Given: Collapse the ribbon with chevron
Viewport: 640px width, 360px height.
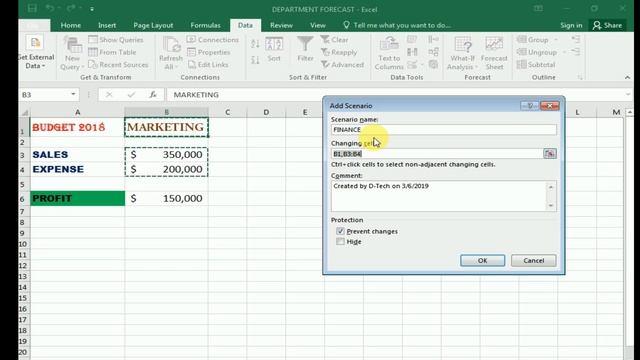Looking at the screenshot, I should coord(627,77).
